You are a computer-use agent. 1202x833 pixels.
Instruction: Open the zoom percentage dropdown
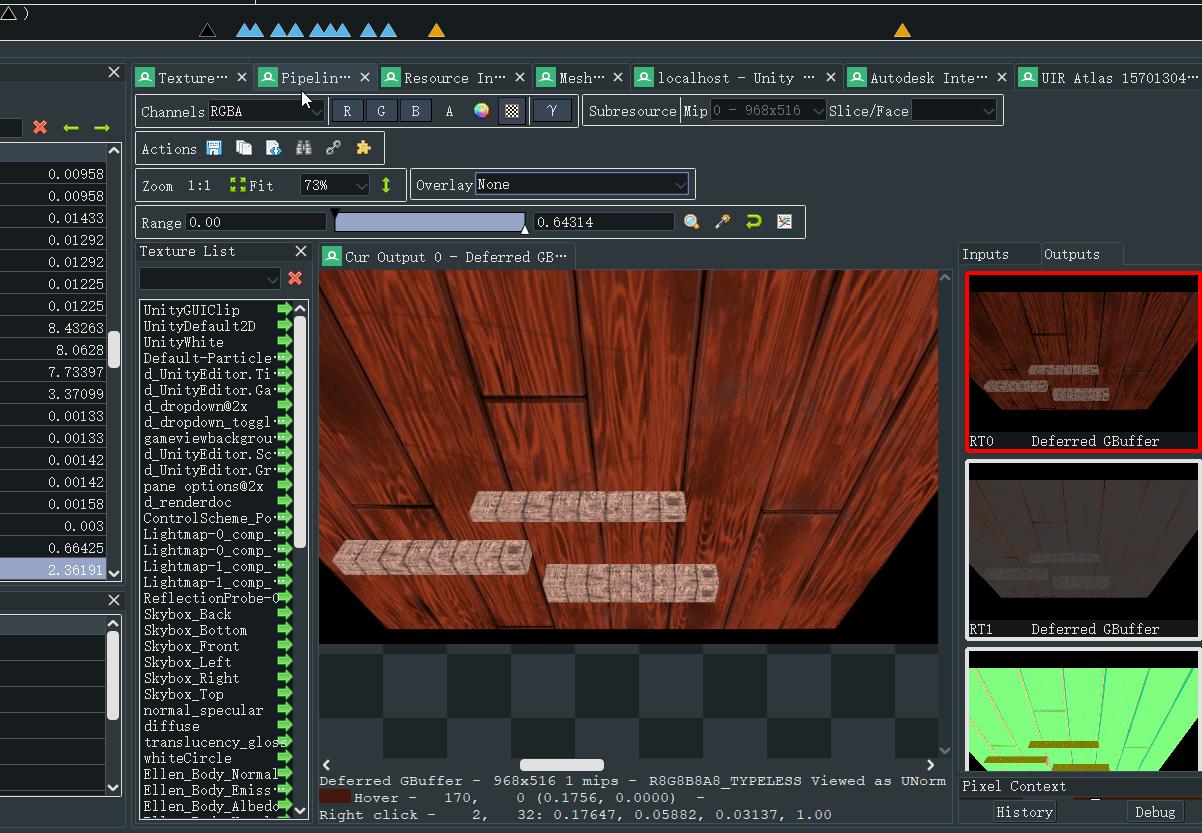[x=334, y=184]
